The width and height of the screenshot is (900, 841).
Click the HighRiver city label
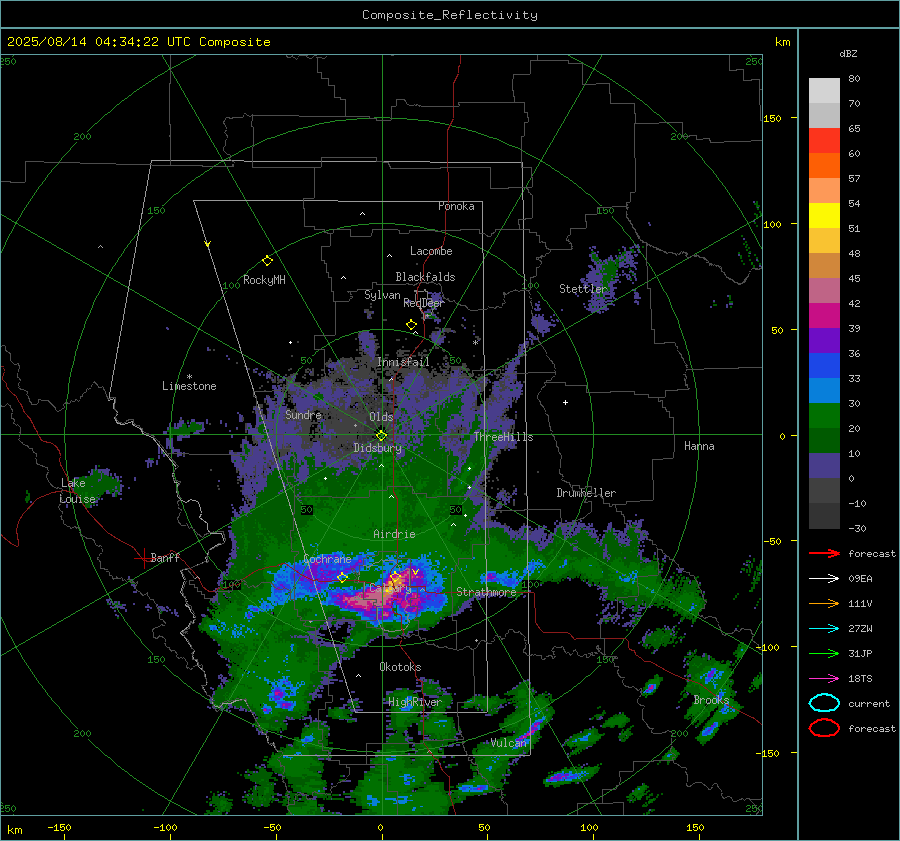pos(414,702)
